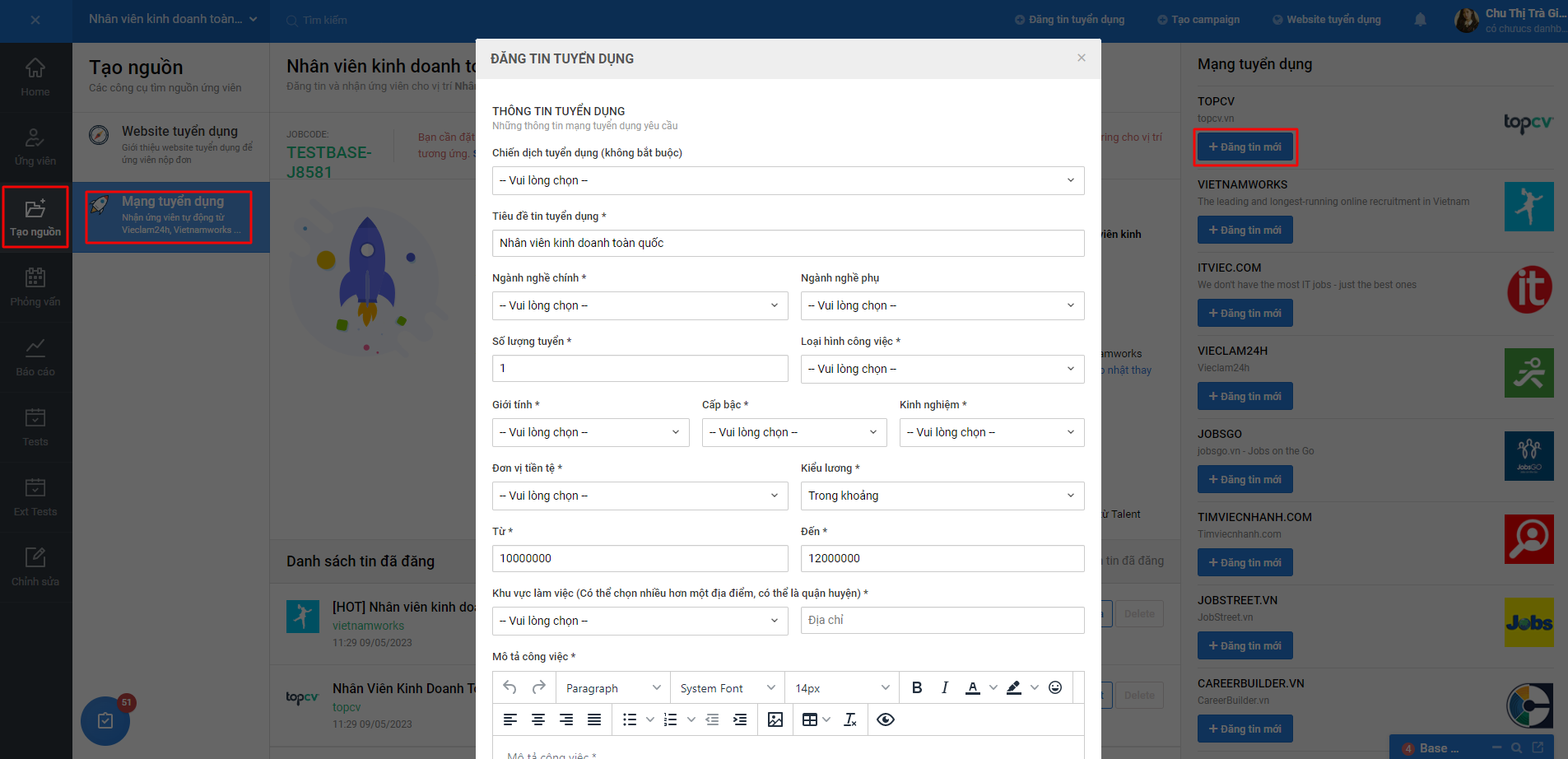Close the top-left X icon
Screen dimensions: 1568x759
35,20
